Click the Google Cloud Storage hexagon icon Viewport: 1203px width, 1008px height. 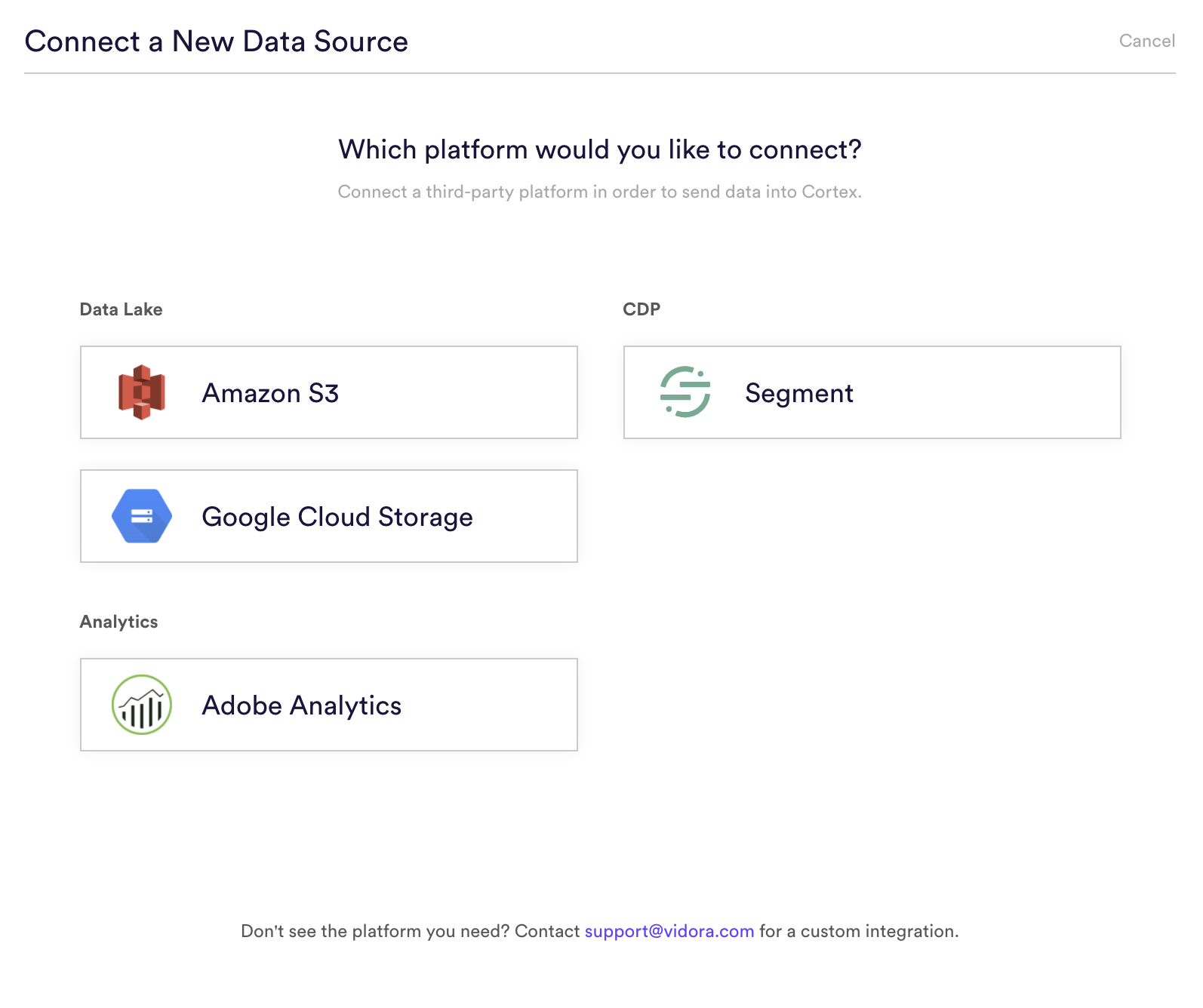(142, 516)
